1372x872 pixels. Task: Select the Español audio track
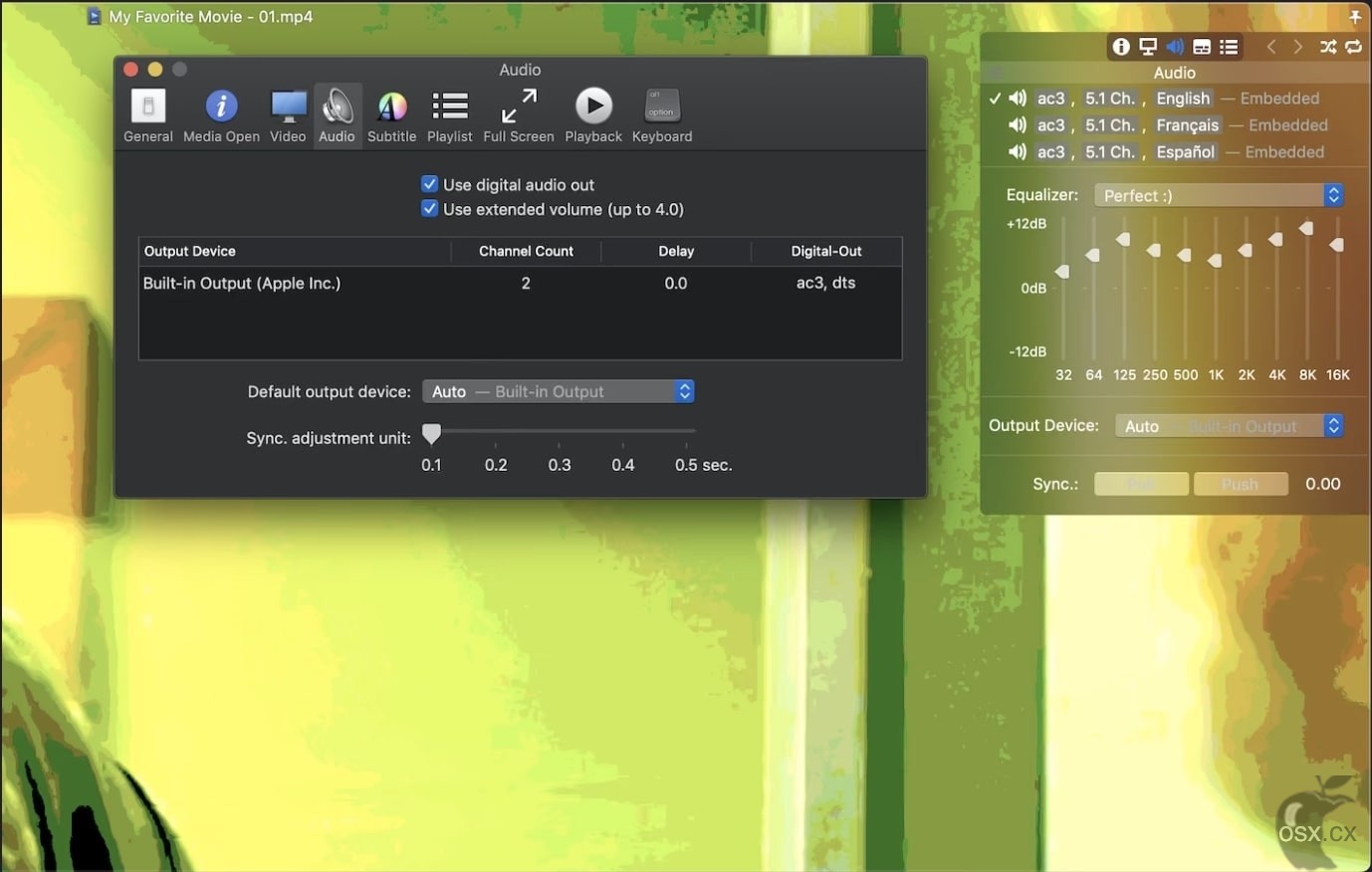click(1175, 152)
